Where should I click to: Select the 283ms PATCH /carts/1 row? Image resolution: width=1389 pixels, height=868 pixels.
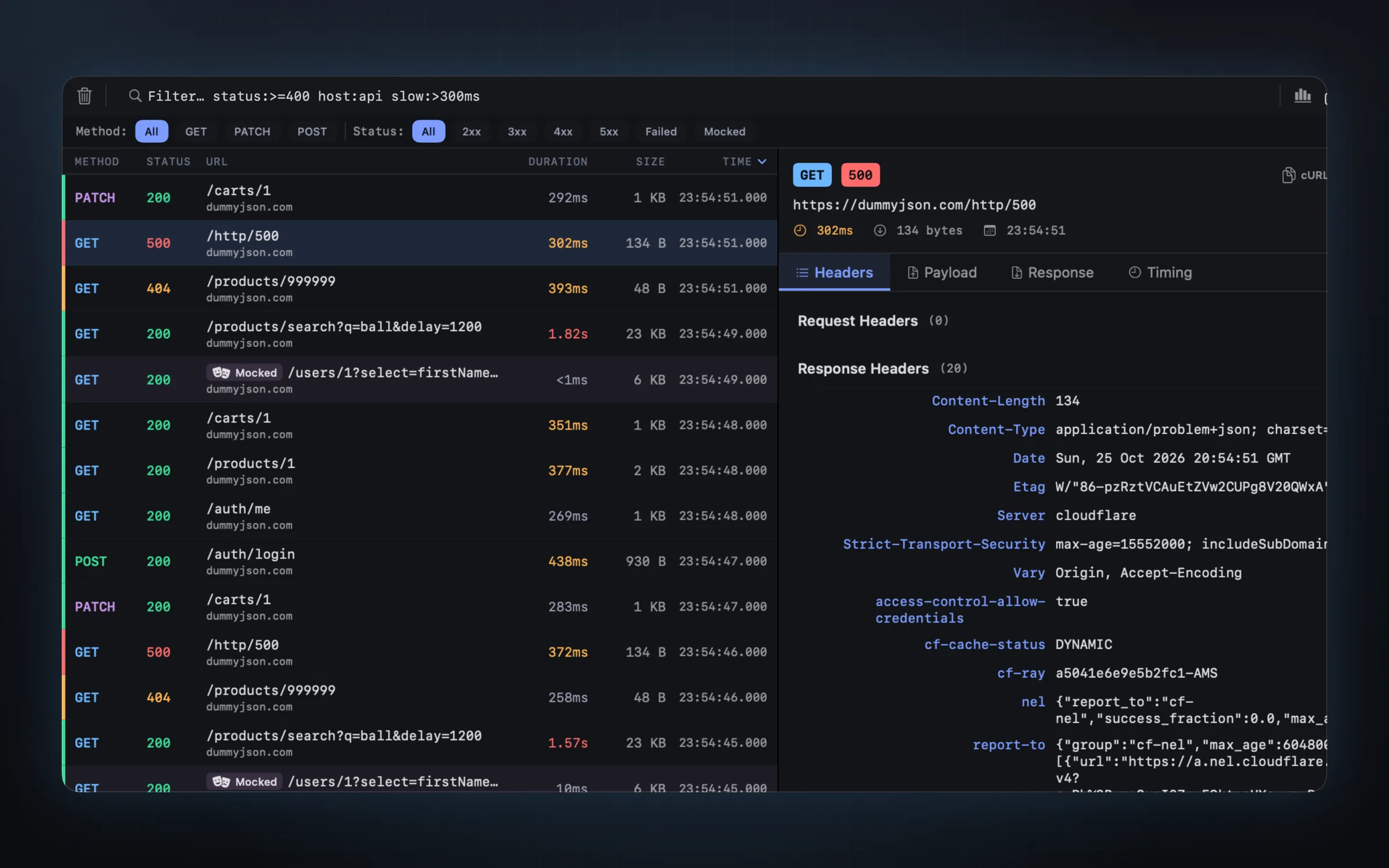tap(420, 607)
